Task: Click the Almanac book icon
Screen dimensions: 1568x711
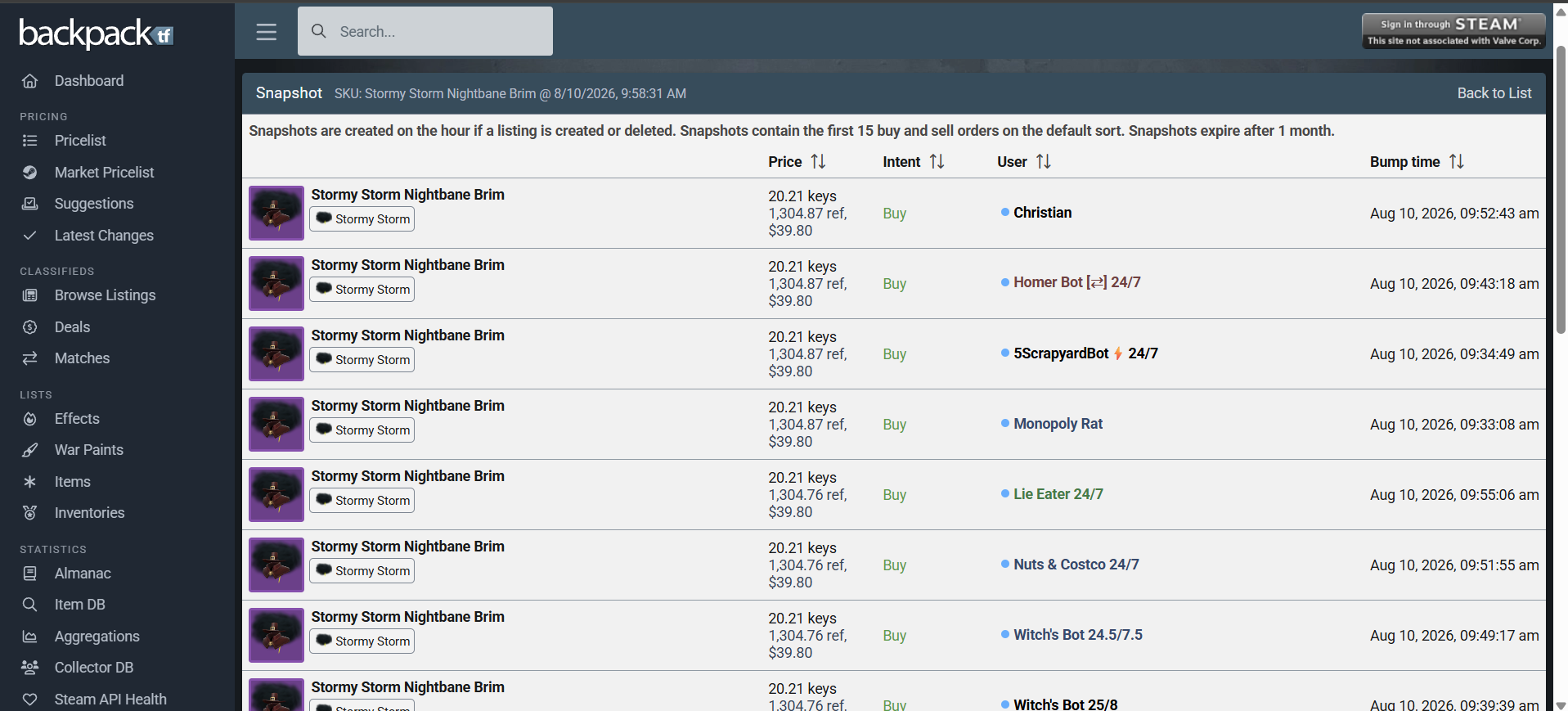Action: pyautogui.click(x=30, y=574)
